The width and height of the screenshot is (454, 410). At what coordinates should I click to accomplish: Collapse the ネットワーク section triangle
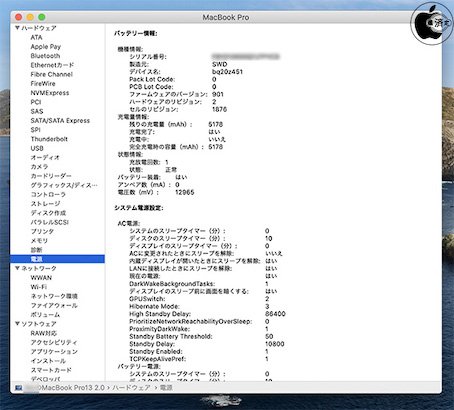(x=17, y=268)
